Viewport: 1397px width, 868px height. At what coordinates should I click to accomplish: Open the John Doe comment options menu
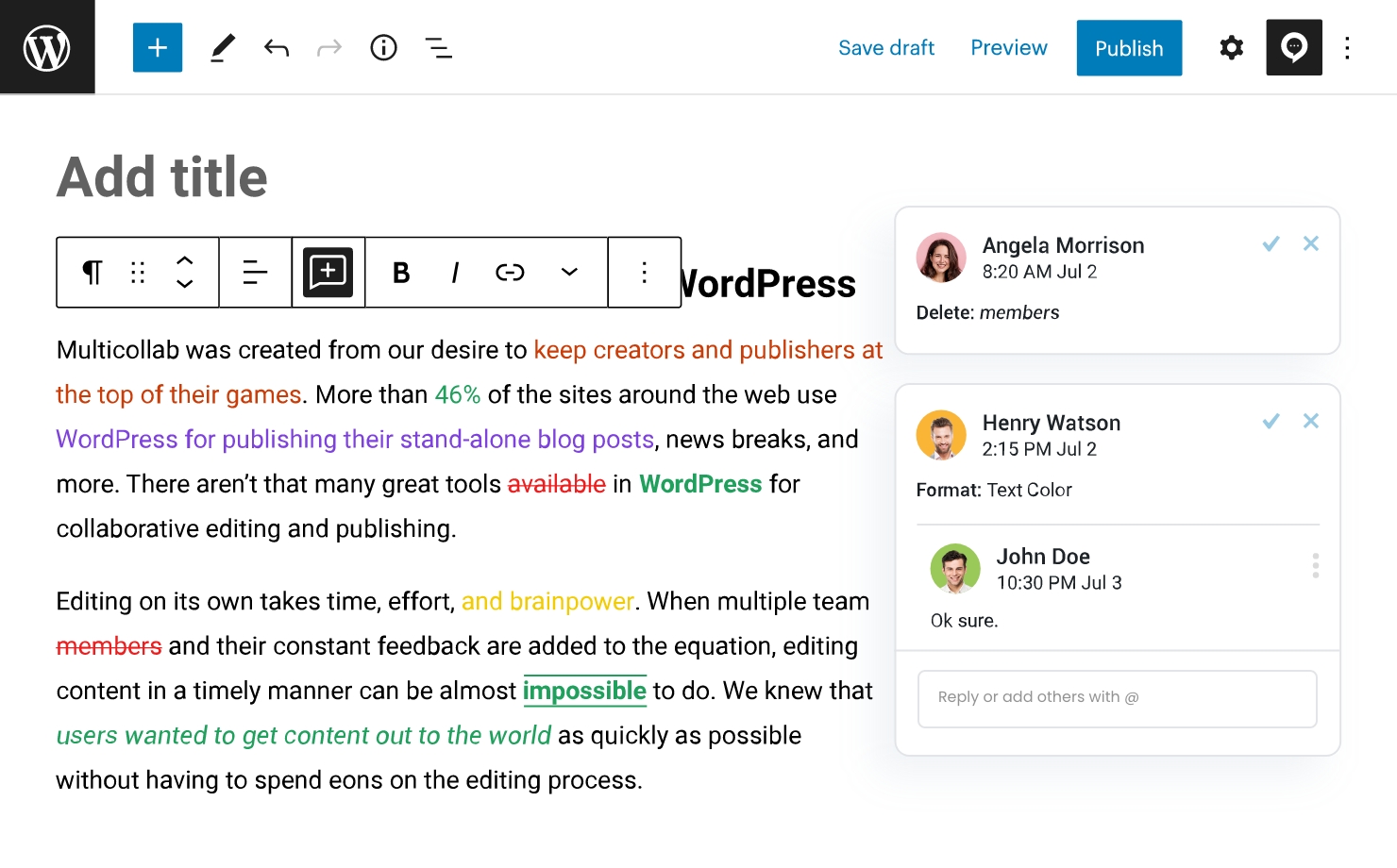point(1315,565)
